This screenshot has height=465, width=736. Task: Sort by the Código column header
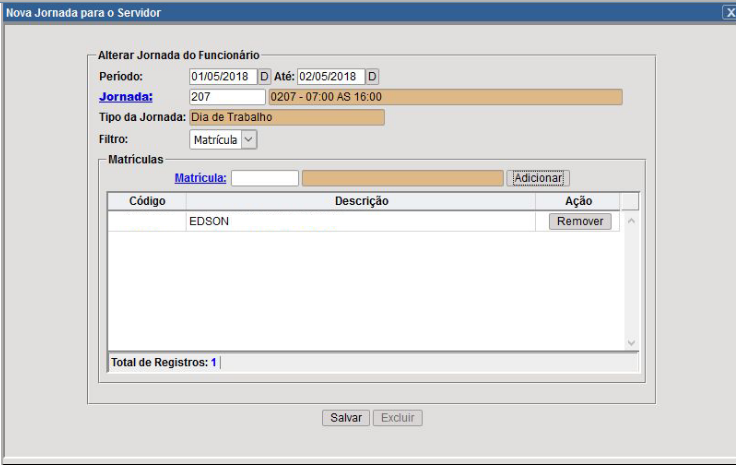point(147,201)
